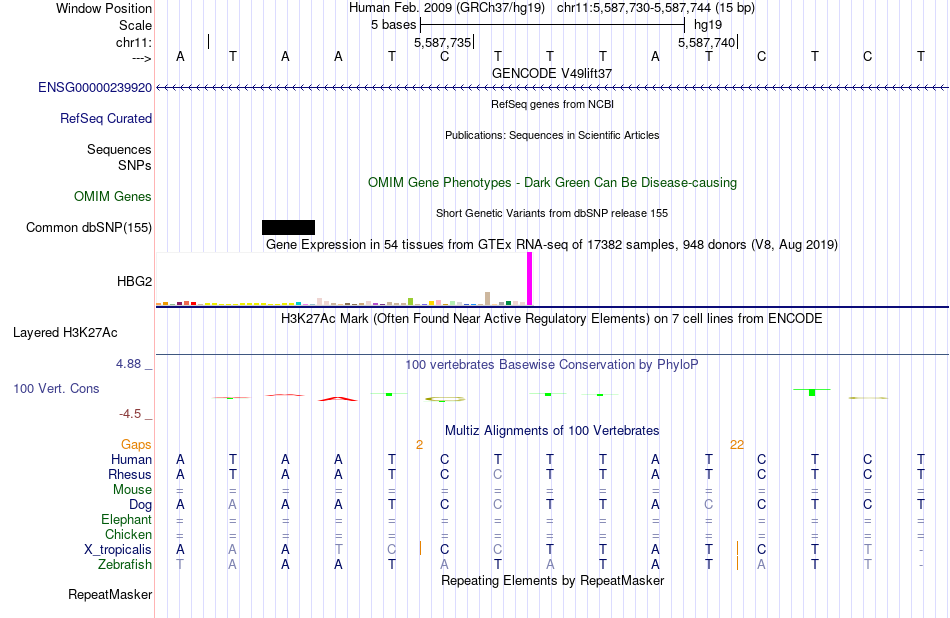Click the RefSeq genes from NCBI title

(552, 104)
